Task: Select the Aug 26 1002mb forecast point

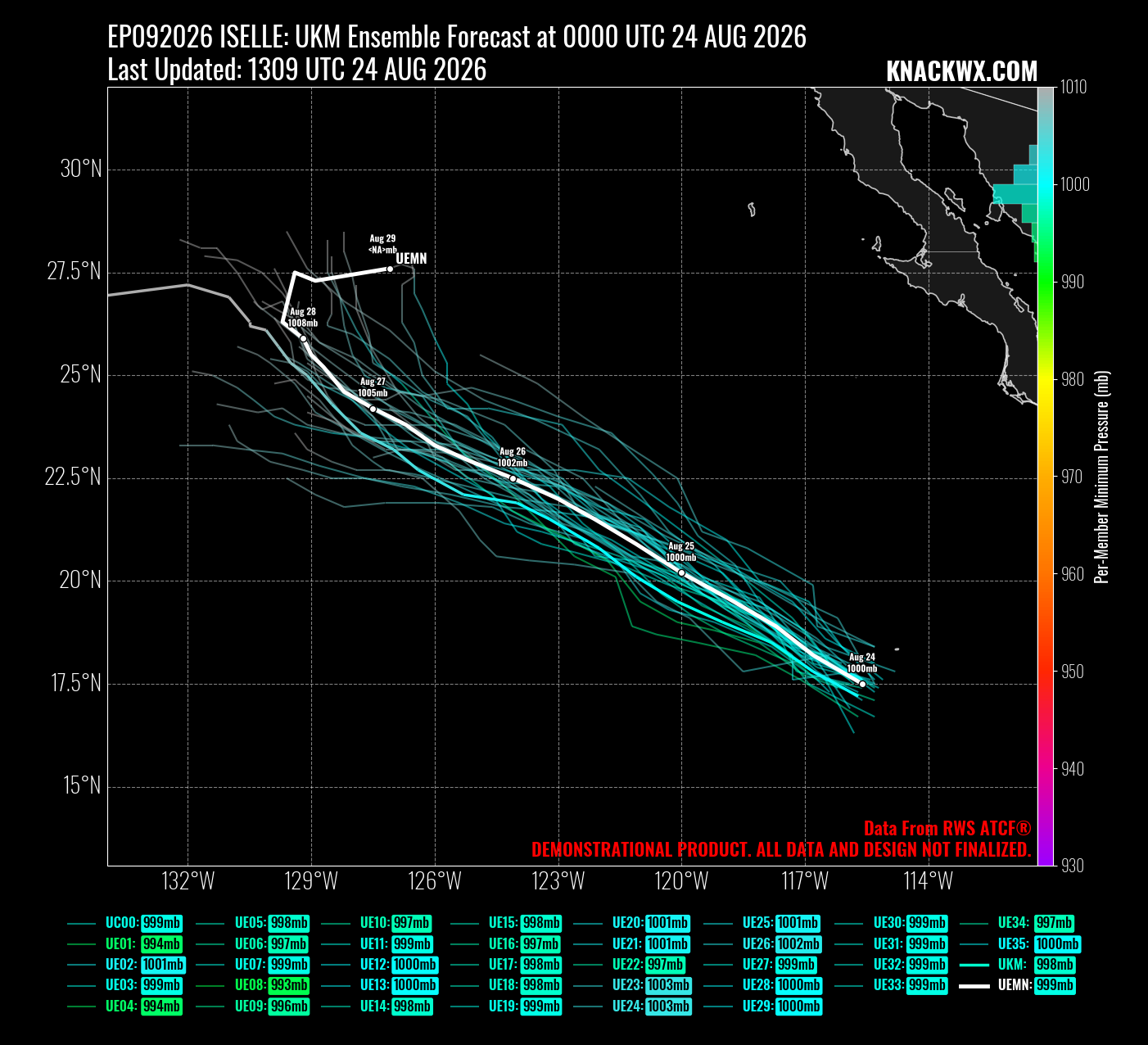Action: pyautogui.click(x=513, y=479)
